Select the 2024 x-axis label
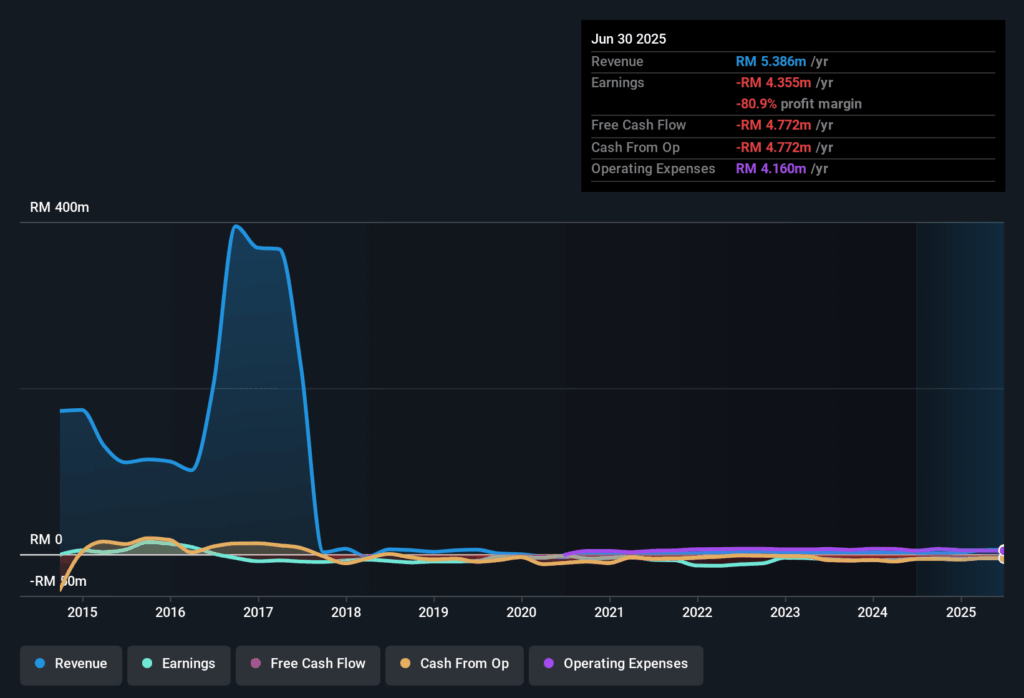The width and height of the screenshot is (1024, 698). pyautogui.click(x=873, y=611)
